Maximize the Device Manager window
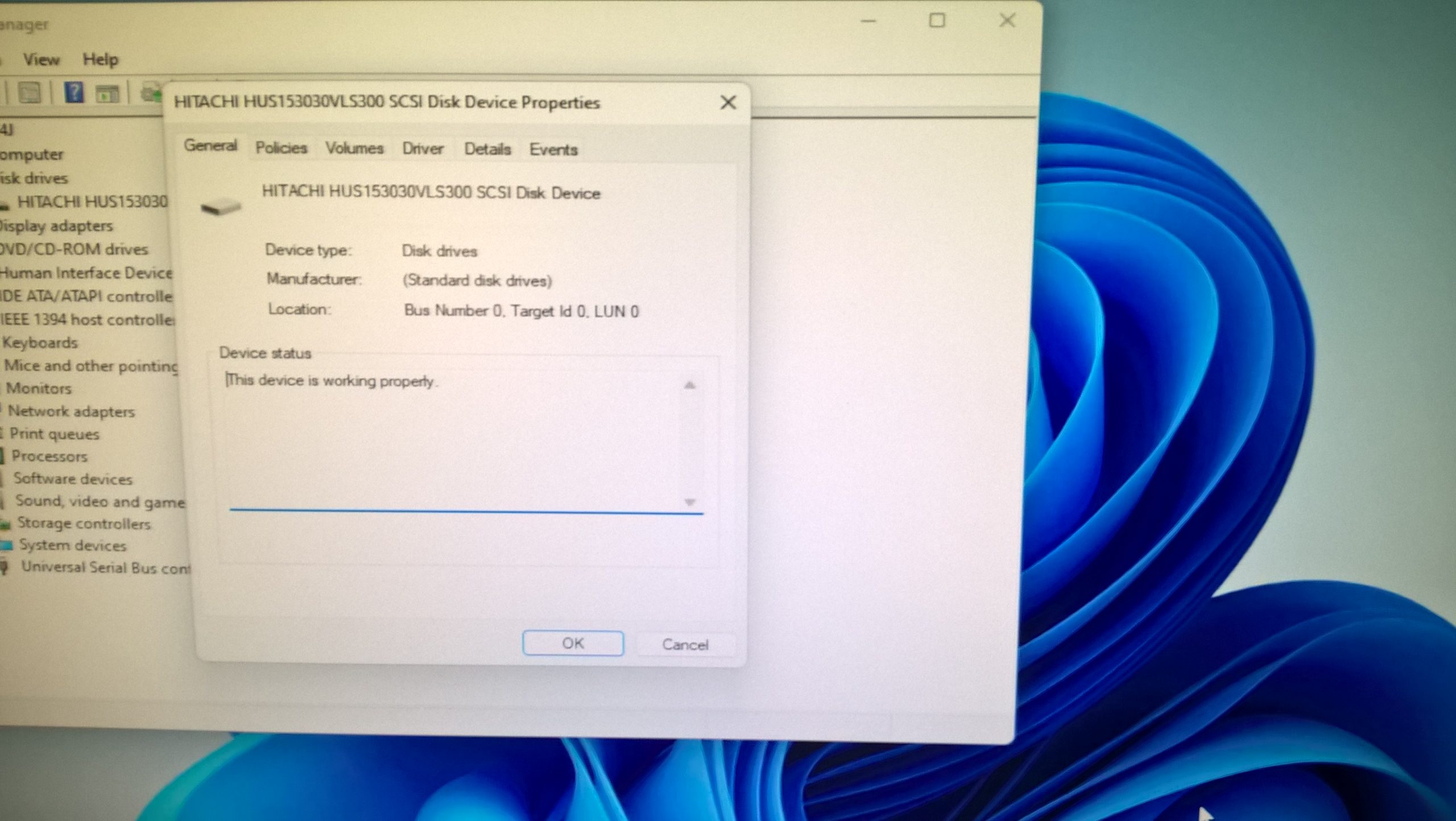 tap(937, 20)
